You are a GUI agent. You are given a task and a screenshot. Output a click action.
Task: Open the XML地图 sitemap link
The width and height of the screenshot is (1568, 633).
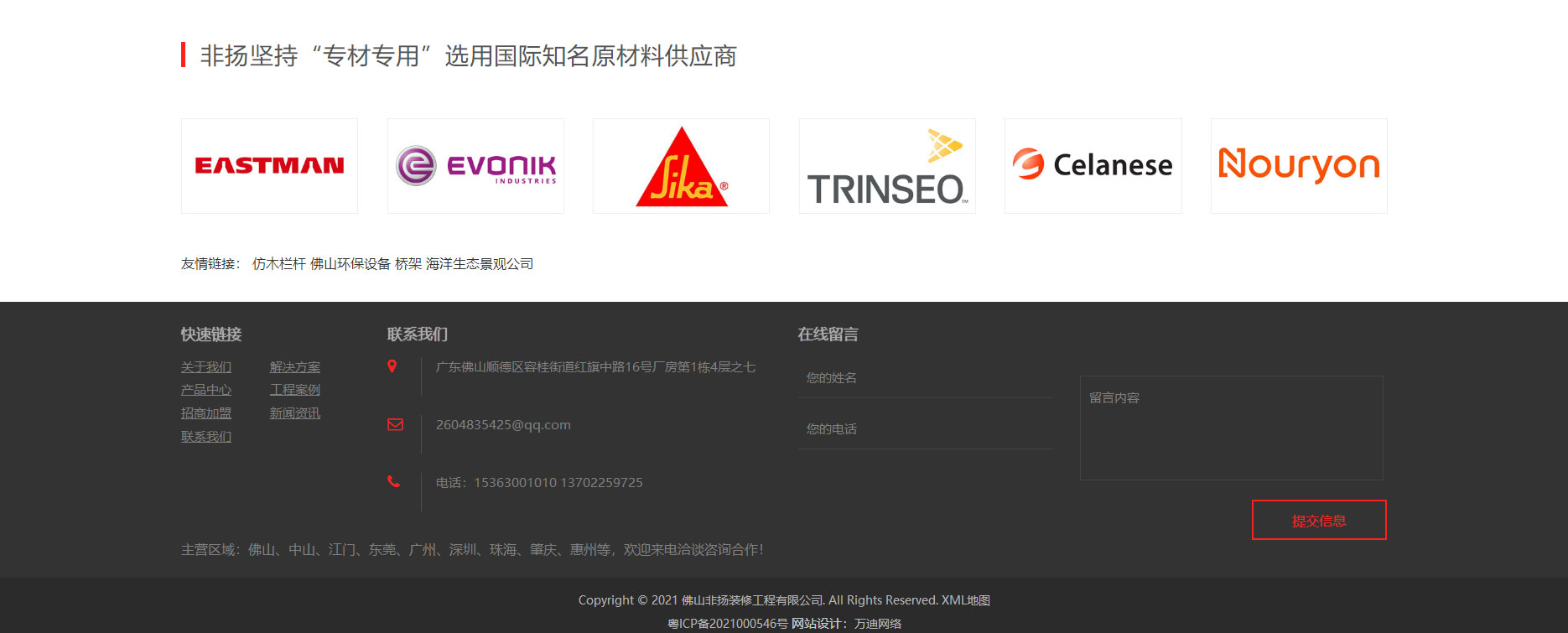coord(966,600)
